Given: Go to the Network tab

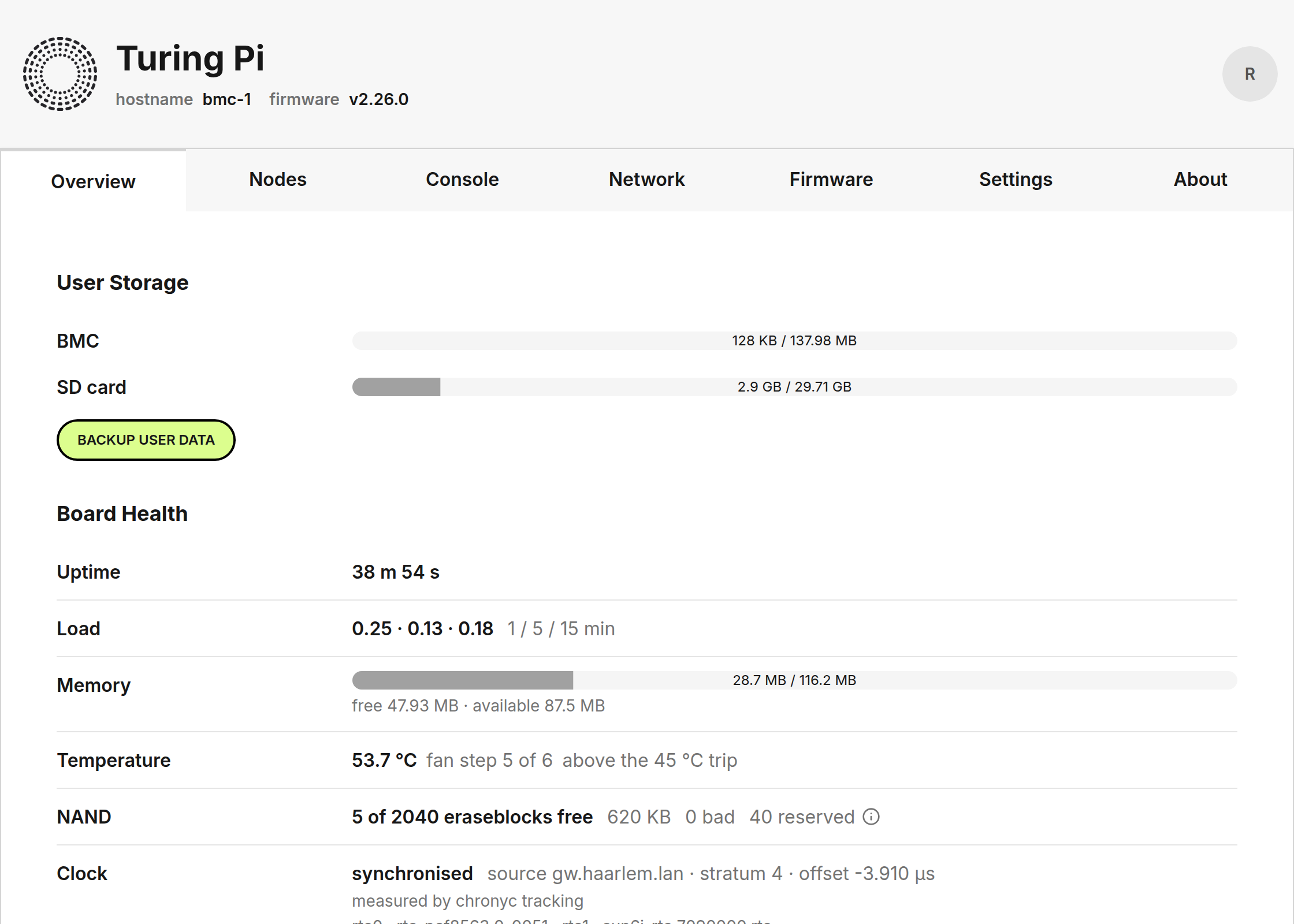Looking at the screenshot, I should (x=646, y=180).
